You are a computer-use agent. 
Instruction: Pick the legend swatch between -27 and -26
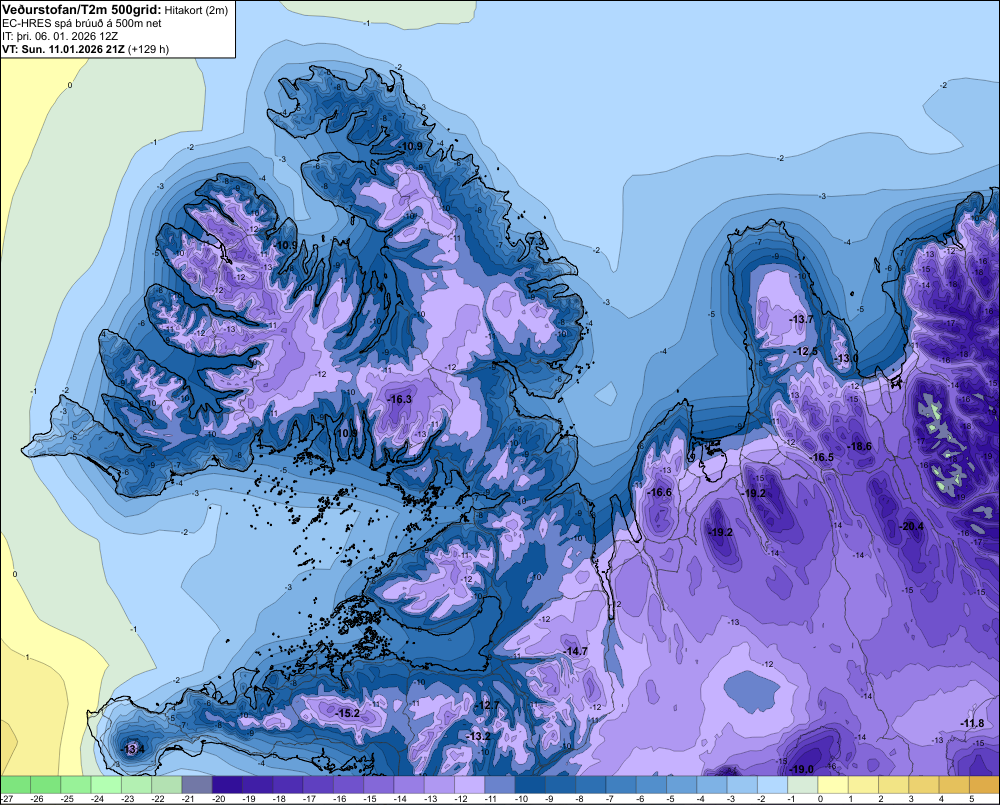click(15, 784)
